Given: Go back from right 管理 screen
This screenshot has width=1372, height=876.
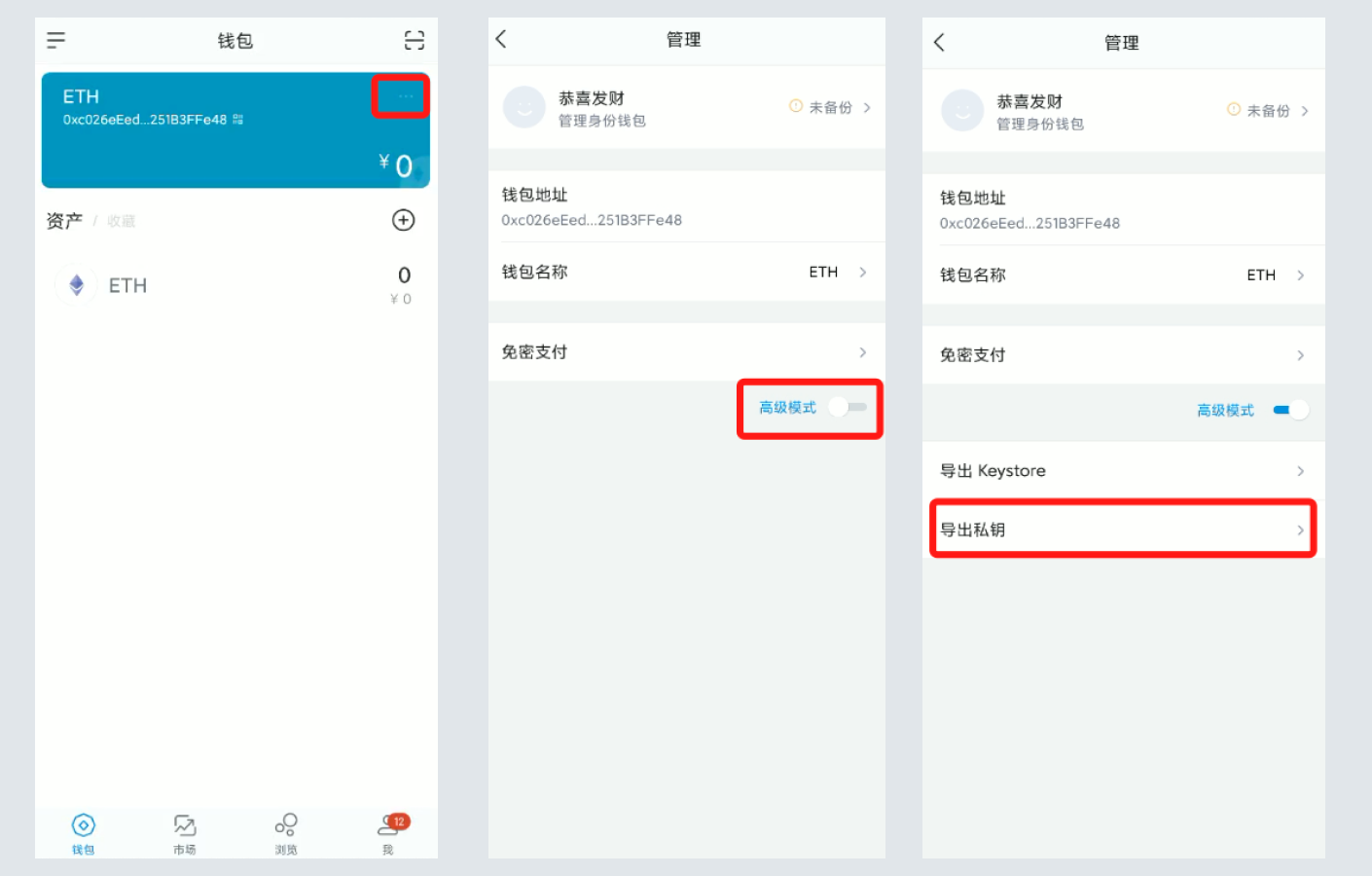Looking at the screenshot, I should pos(939,42).
